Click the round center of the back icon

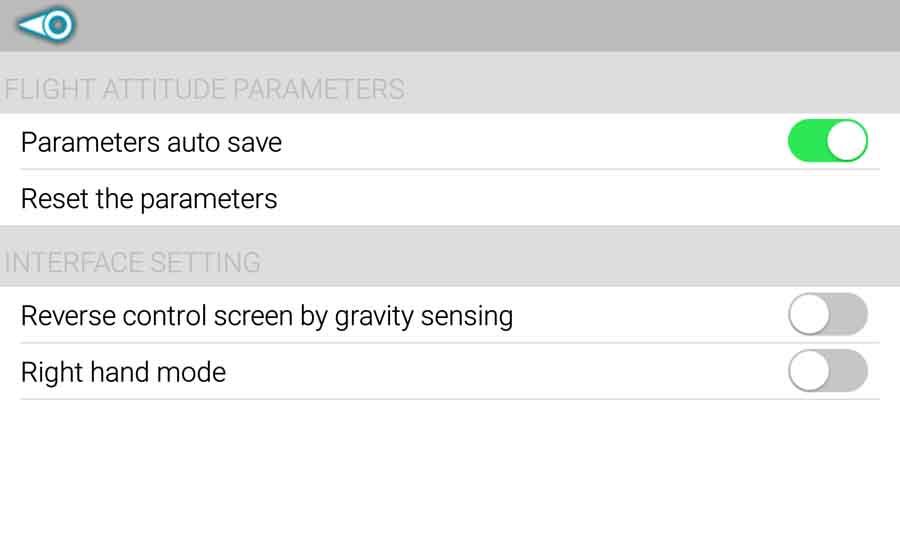58,25
